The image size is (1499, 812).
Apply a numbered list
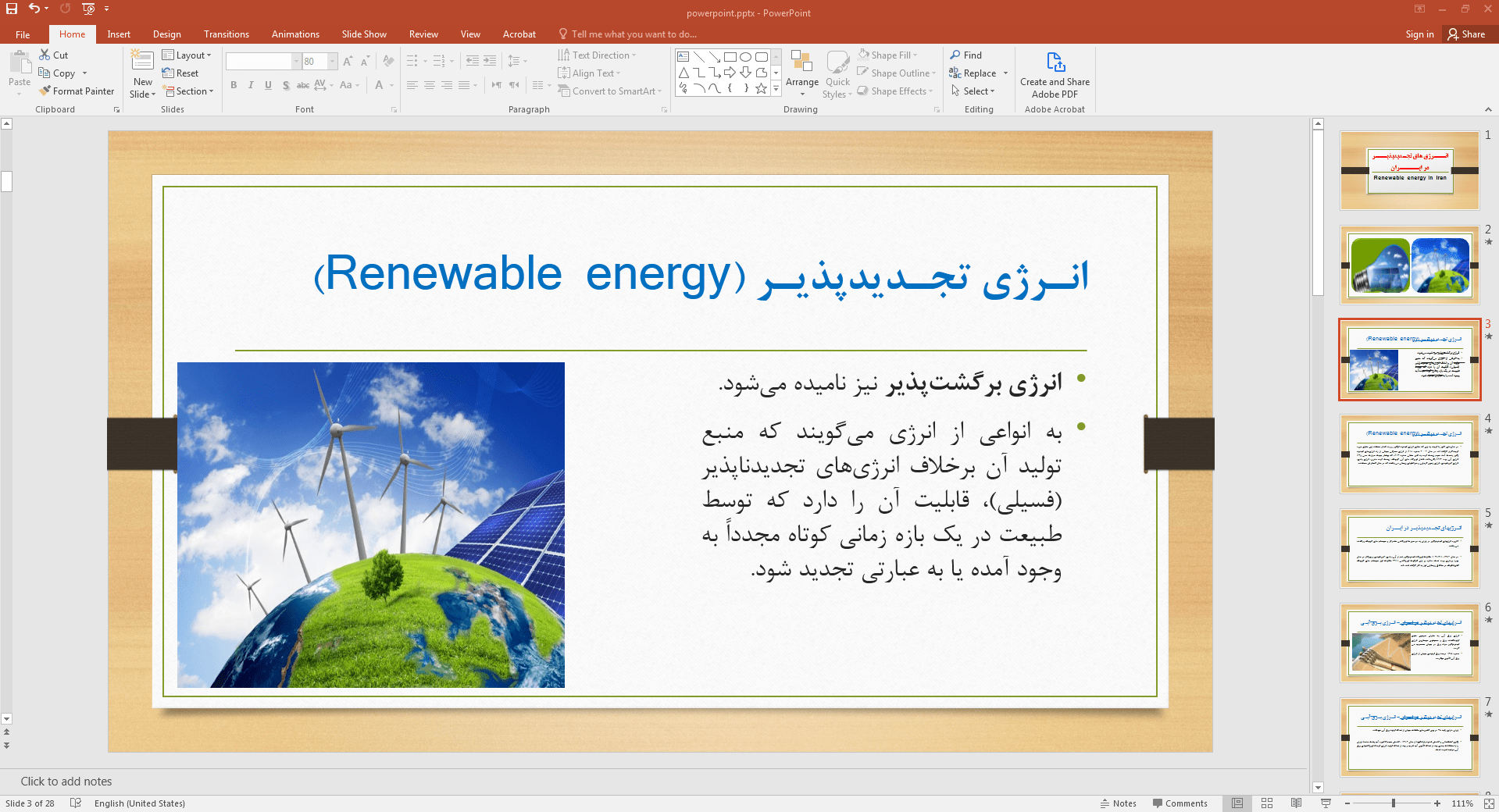point(439,61)
